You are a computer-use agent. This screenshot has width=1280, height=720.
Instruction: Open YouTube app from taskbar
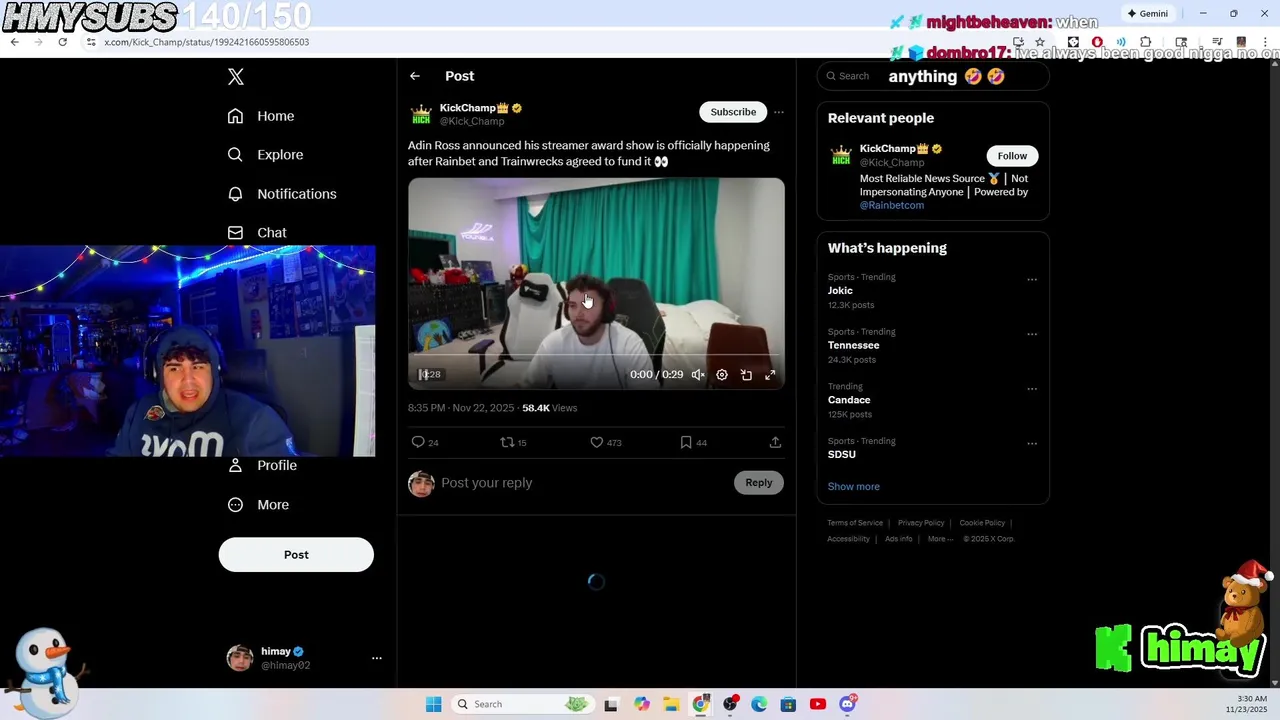tap(818, 704)
